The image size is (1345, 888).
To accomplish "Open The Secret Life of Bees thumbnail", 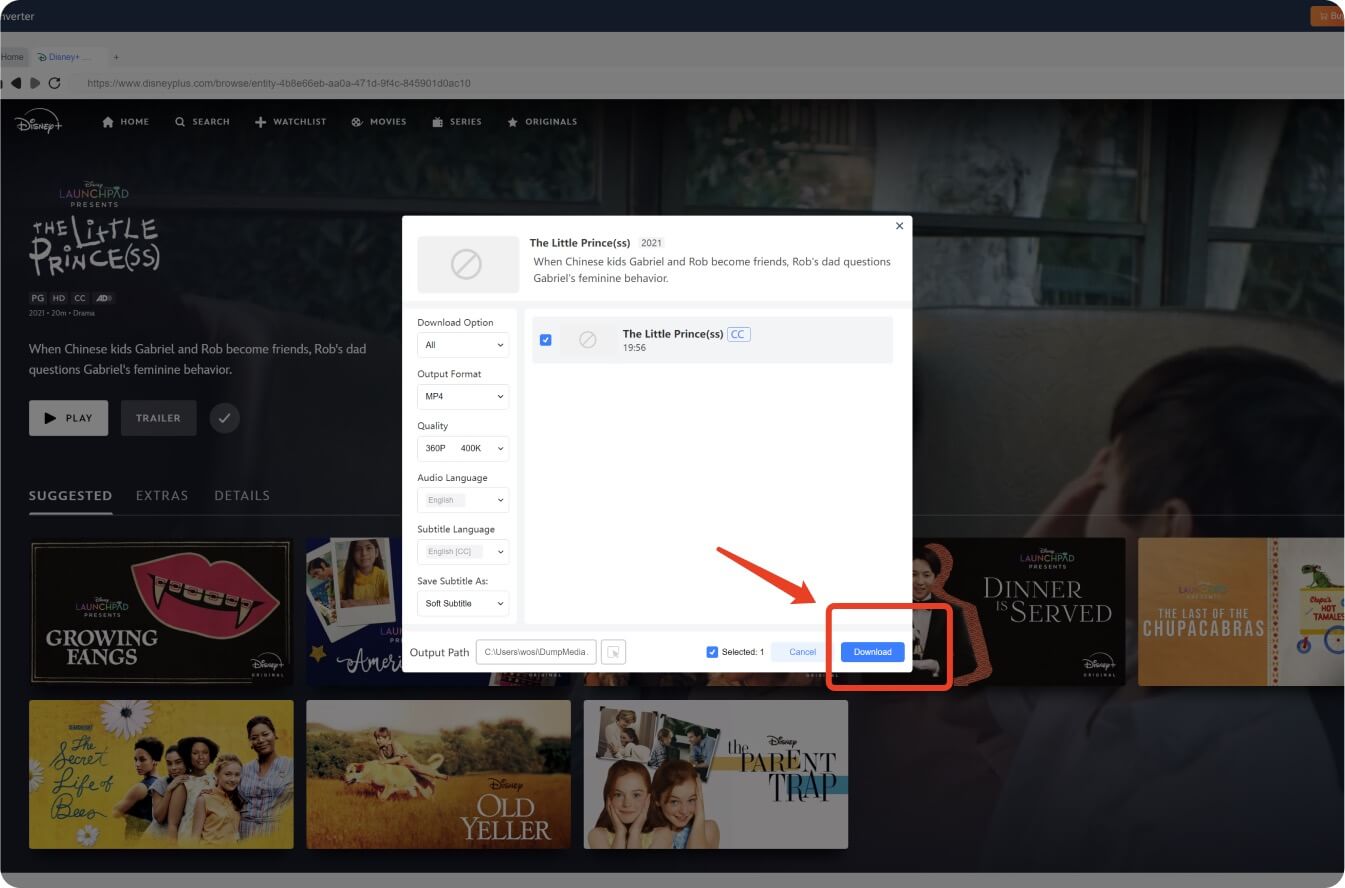I will coord(161,774).
